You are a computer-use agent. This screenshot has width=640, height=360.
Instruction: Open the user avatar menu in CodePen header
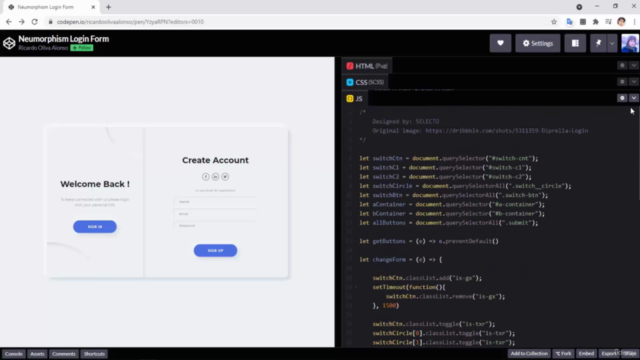point(630,43)
